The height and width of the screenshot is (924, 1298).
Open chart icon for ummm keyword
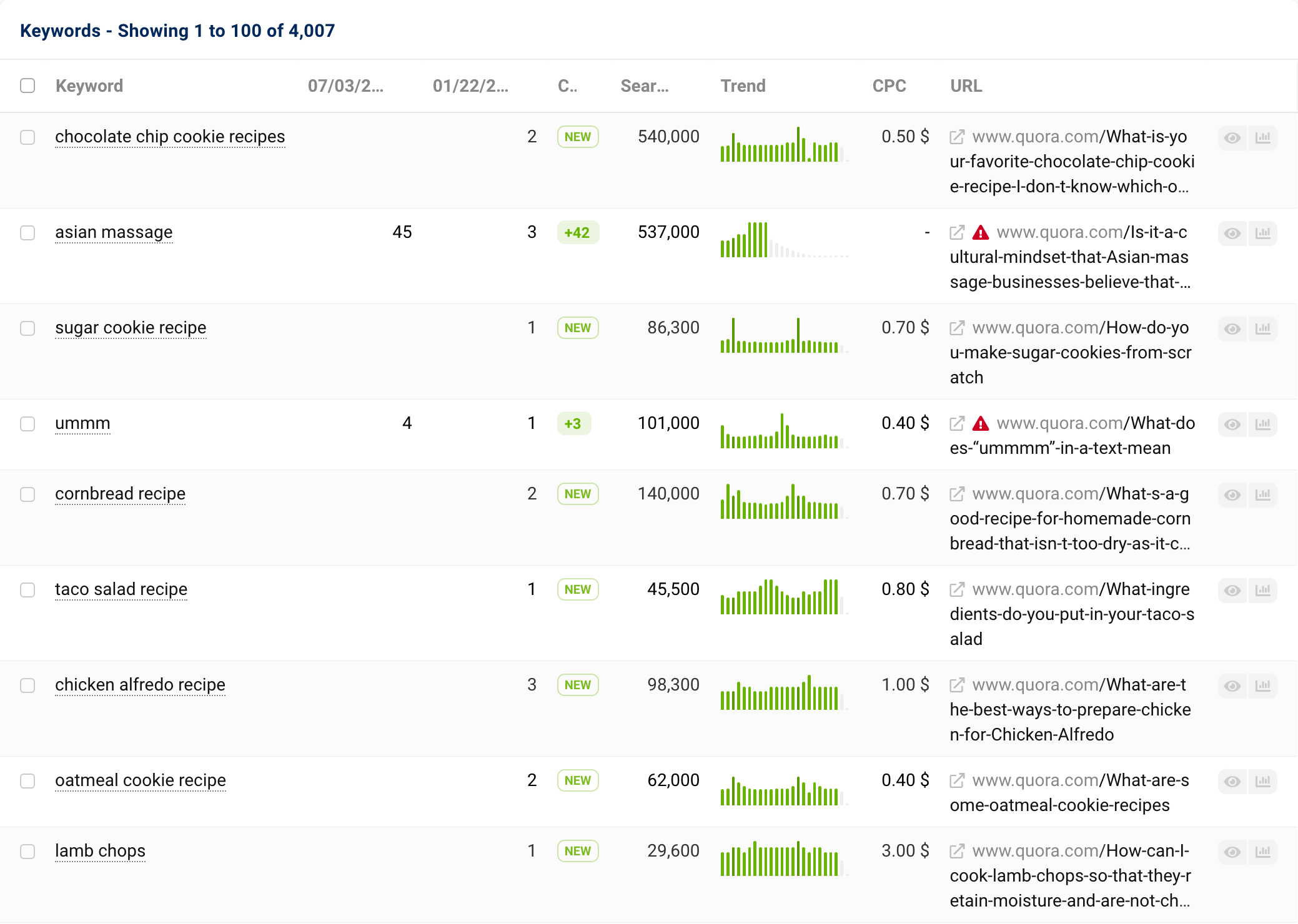[1263, 424]
